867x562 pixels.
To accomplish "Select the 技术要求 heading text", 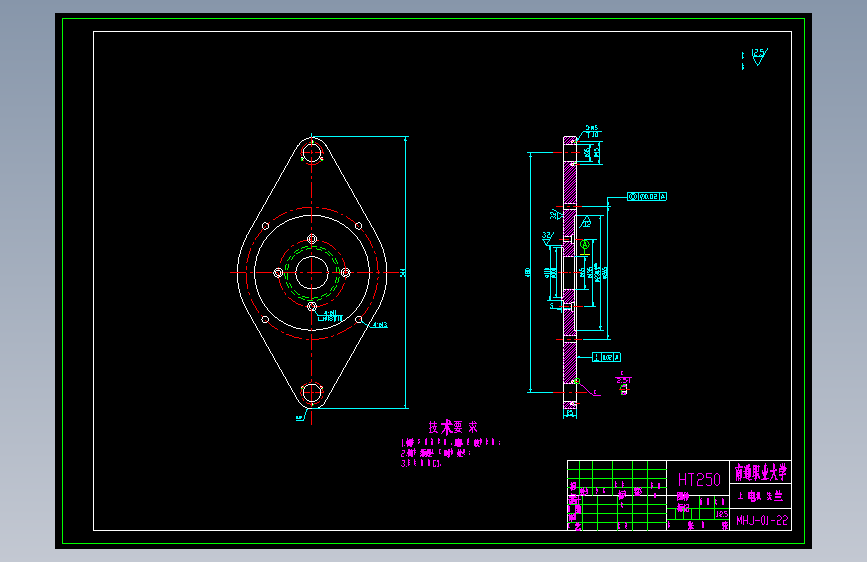I will [453, 427].
